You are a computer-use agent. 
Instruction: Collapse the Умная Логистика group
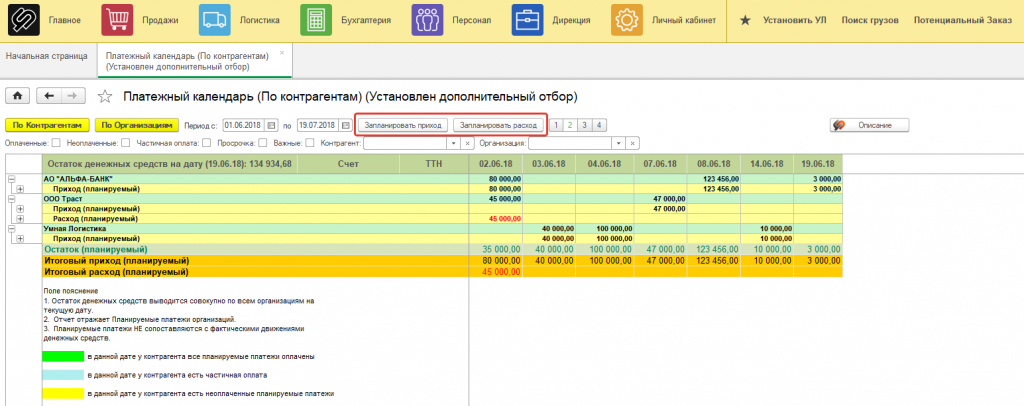click(x=10, y=228)
